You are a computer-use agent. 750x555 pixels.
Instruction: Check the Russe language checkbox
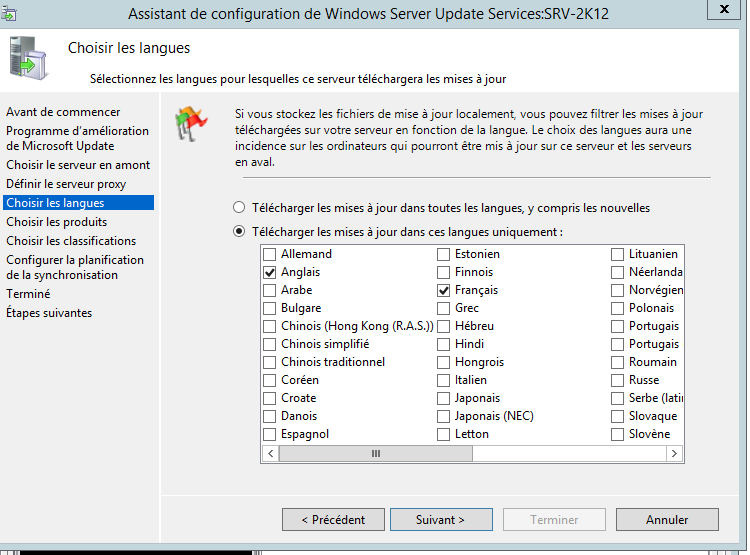click(x=618, y=380)
